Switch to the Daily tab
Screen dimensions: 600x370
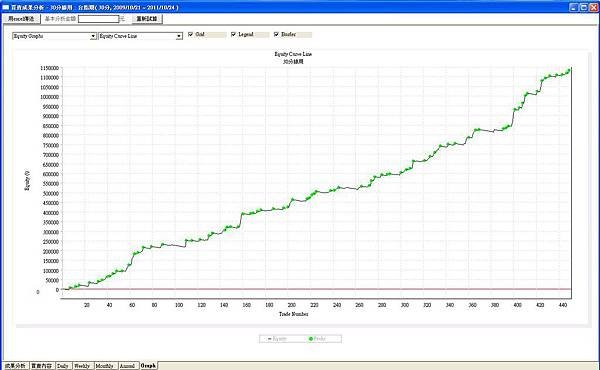63,366
